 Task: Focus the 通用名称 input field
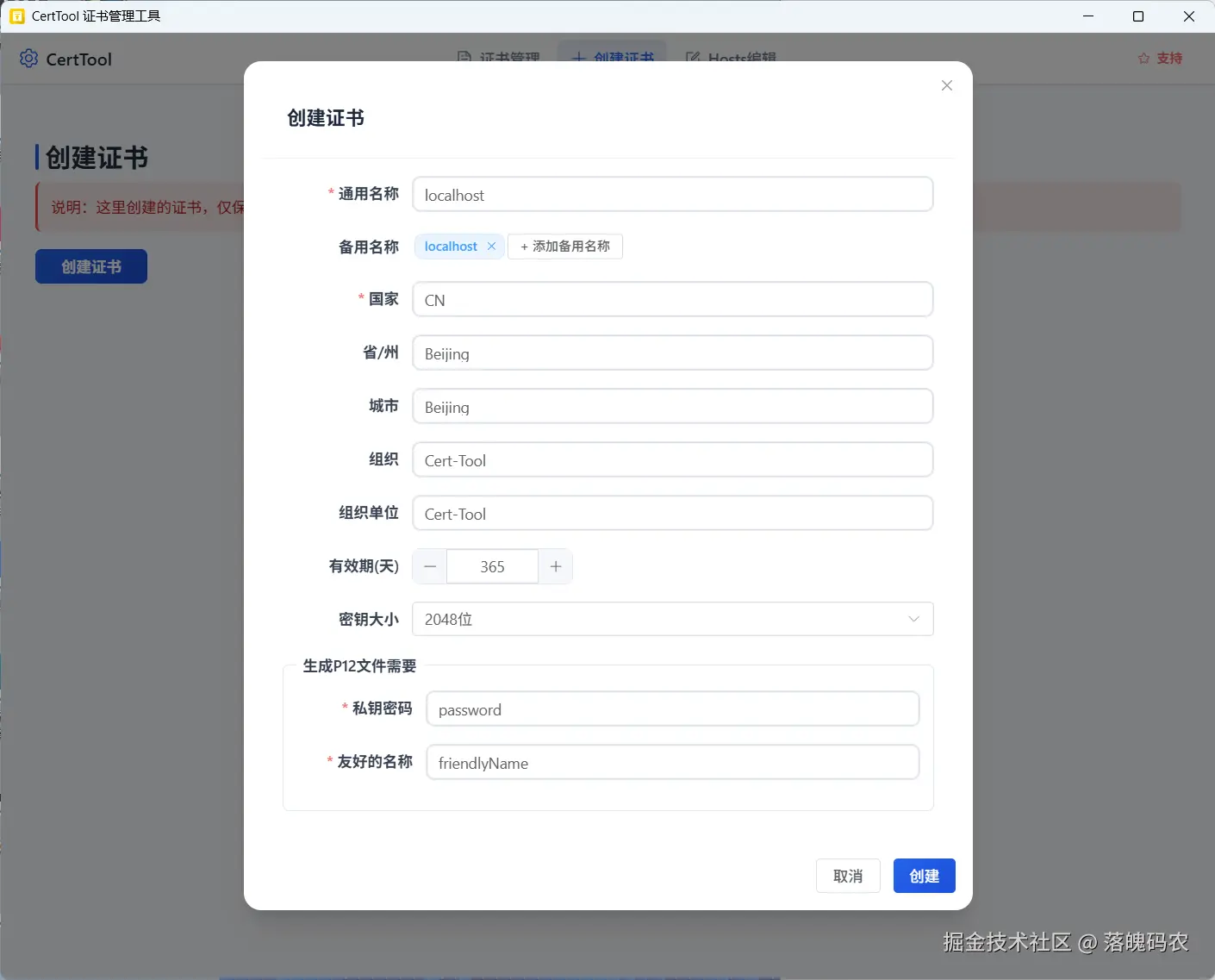(x=673, y=195)
